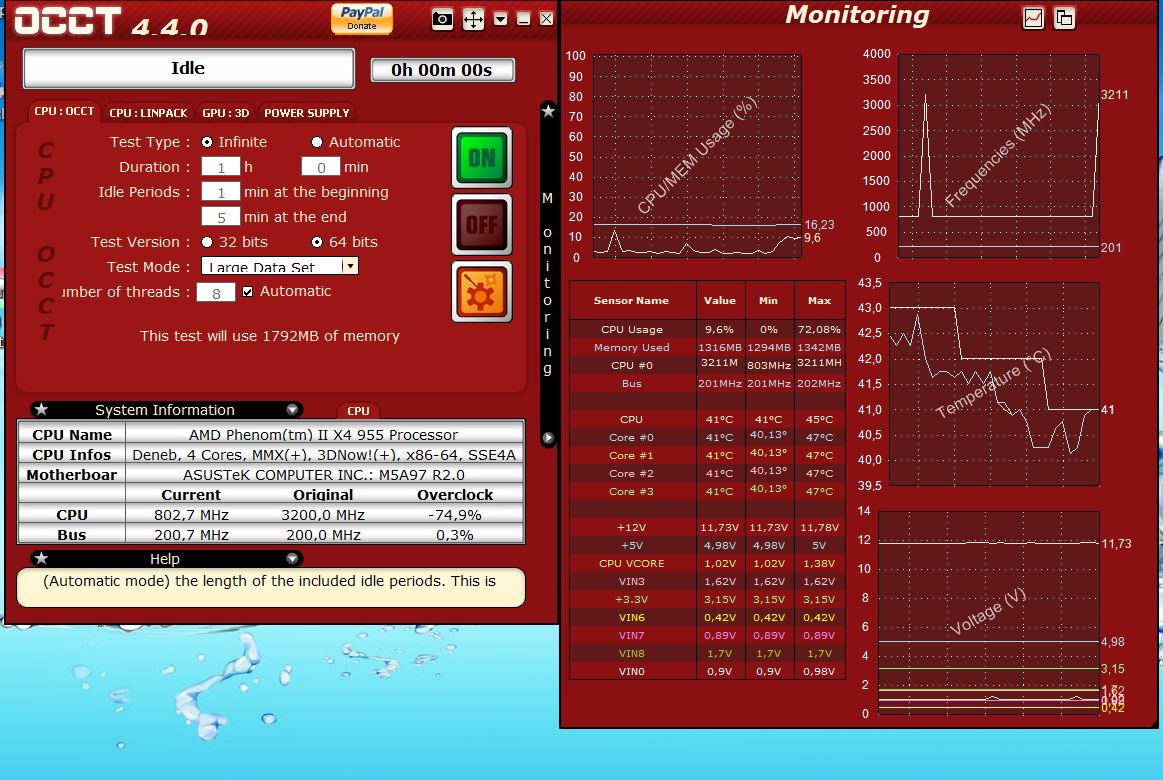This screenshot has height=780, width=1163.
Task: Click the +12V sensor row label
Action: (632, 527)
